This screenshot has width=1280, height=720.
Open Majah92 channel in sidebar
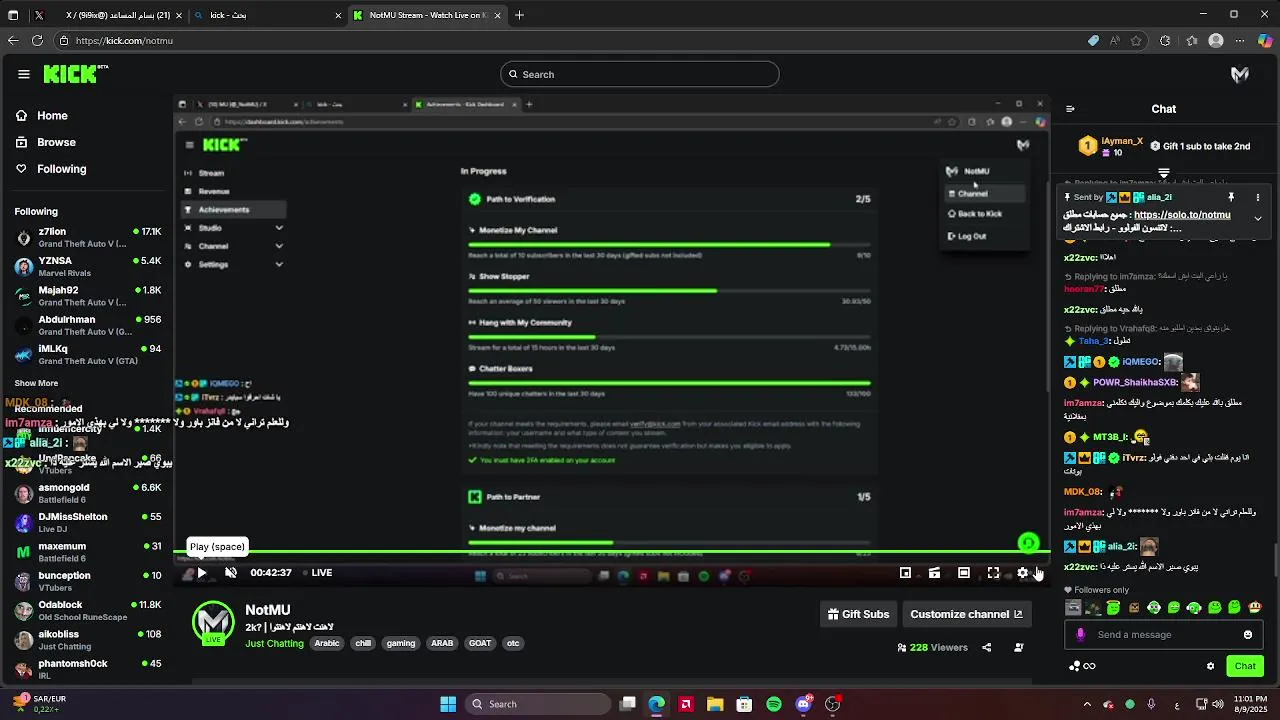click(88, 295)
